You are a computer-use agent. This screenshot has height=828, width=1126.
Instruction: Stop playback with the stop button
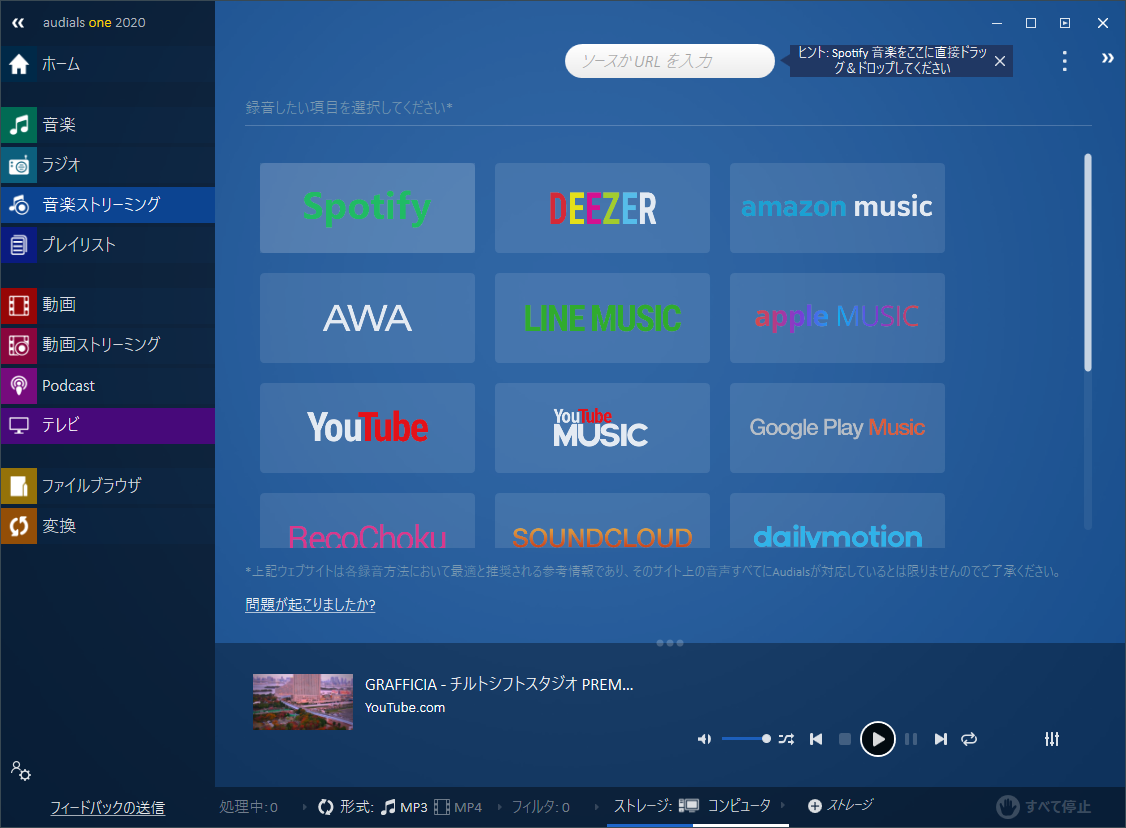tap(845, 739)
